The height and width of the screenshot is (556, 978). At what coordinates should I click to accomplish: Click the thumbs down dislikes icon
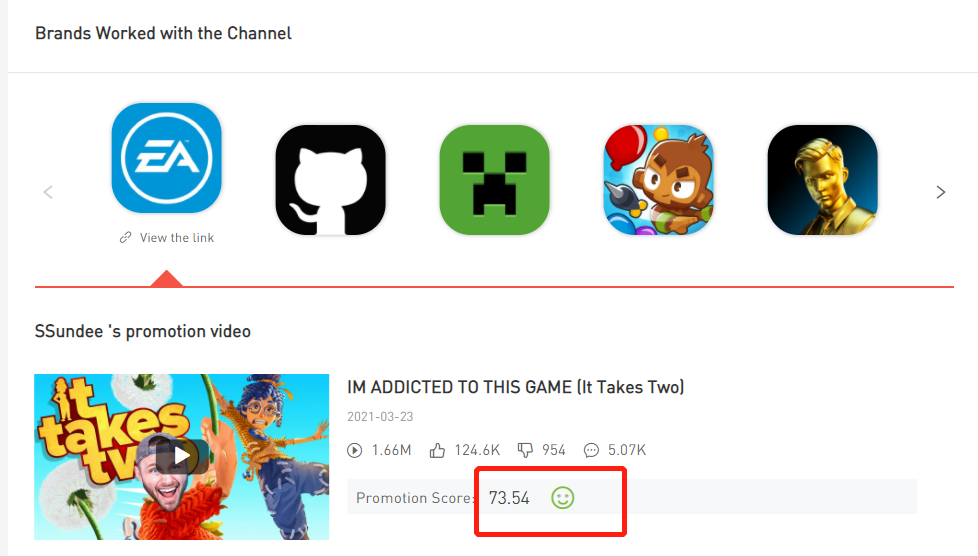click(525, 450)
